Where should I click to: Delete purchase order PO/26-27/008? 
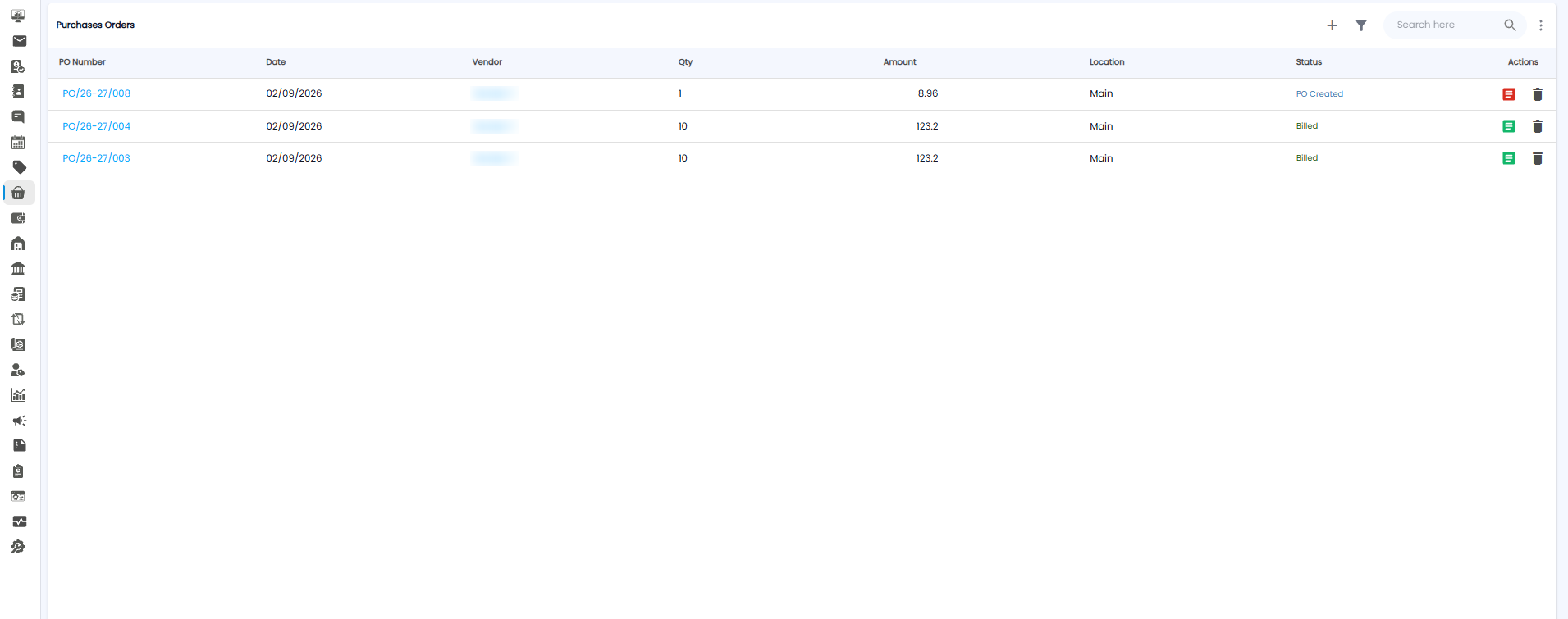coord(1538,94)
